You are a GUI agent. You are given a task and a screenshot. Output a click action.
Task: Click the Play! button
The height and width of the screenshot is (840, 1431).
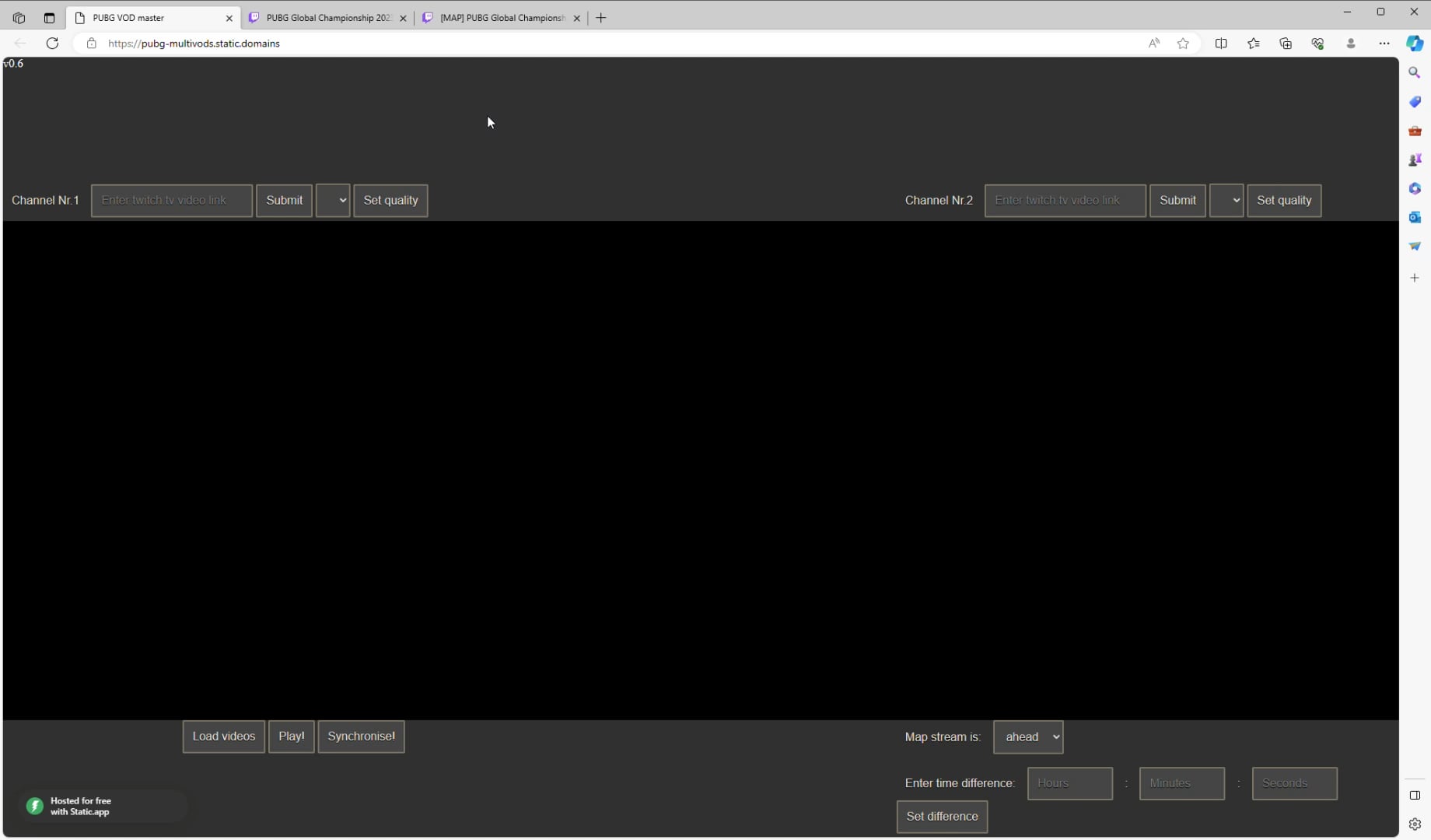292,737
